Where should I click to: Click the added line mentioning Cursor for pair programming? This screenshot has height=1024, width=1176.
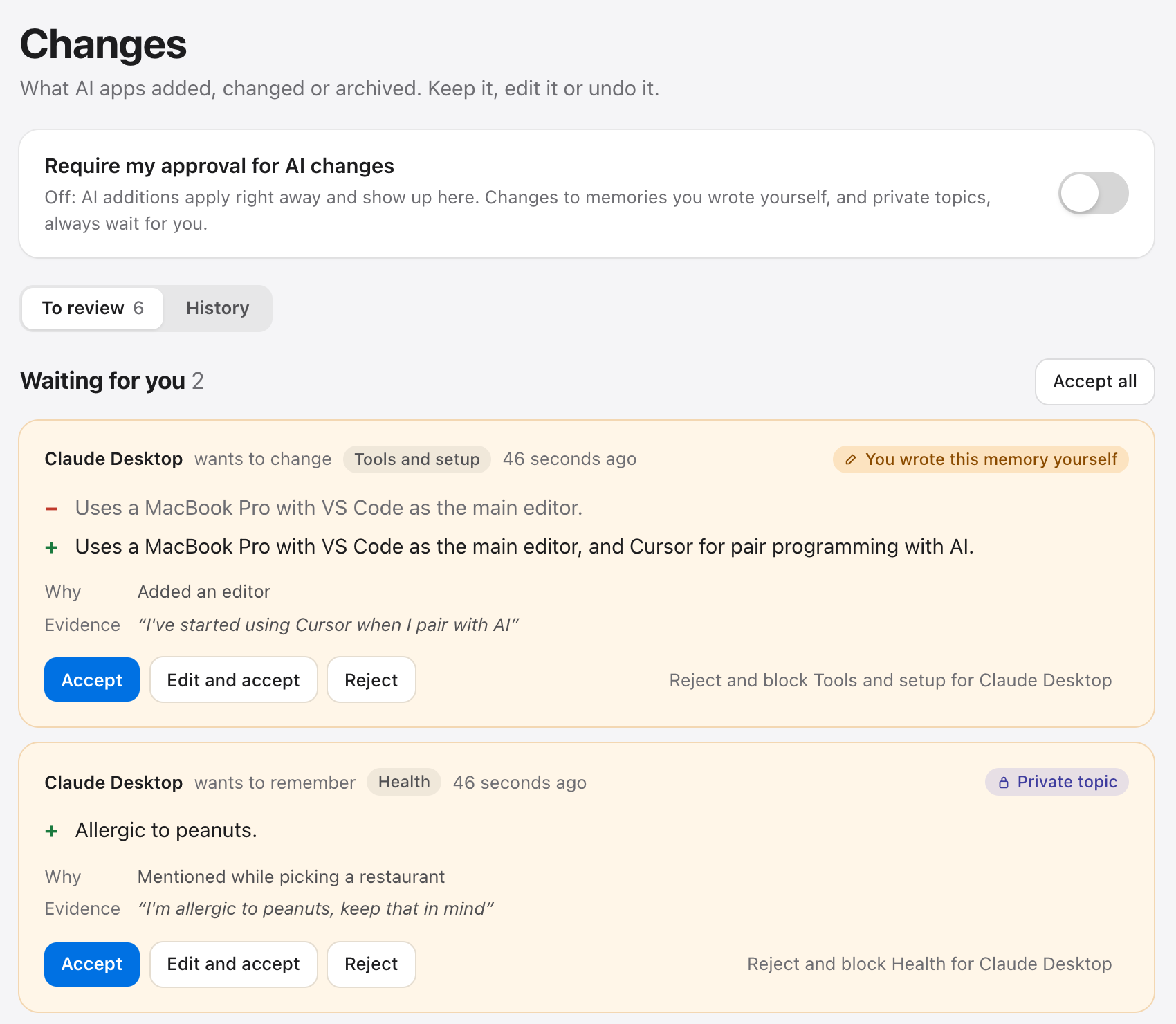click(524, 547)
